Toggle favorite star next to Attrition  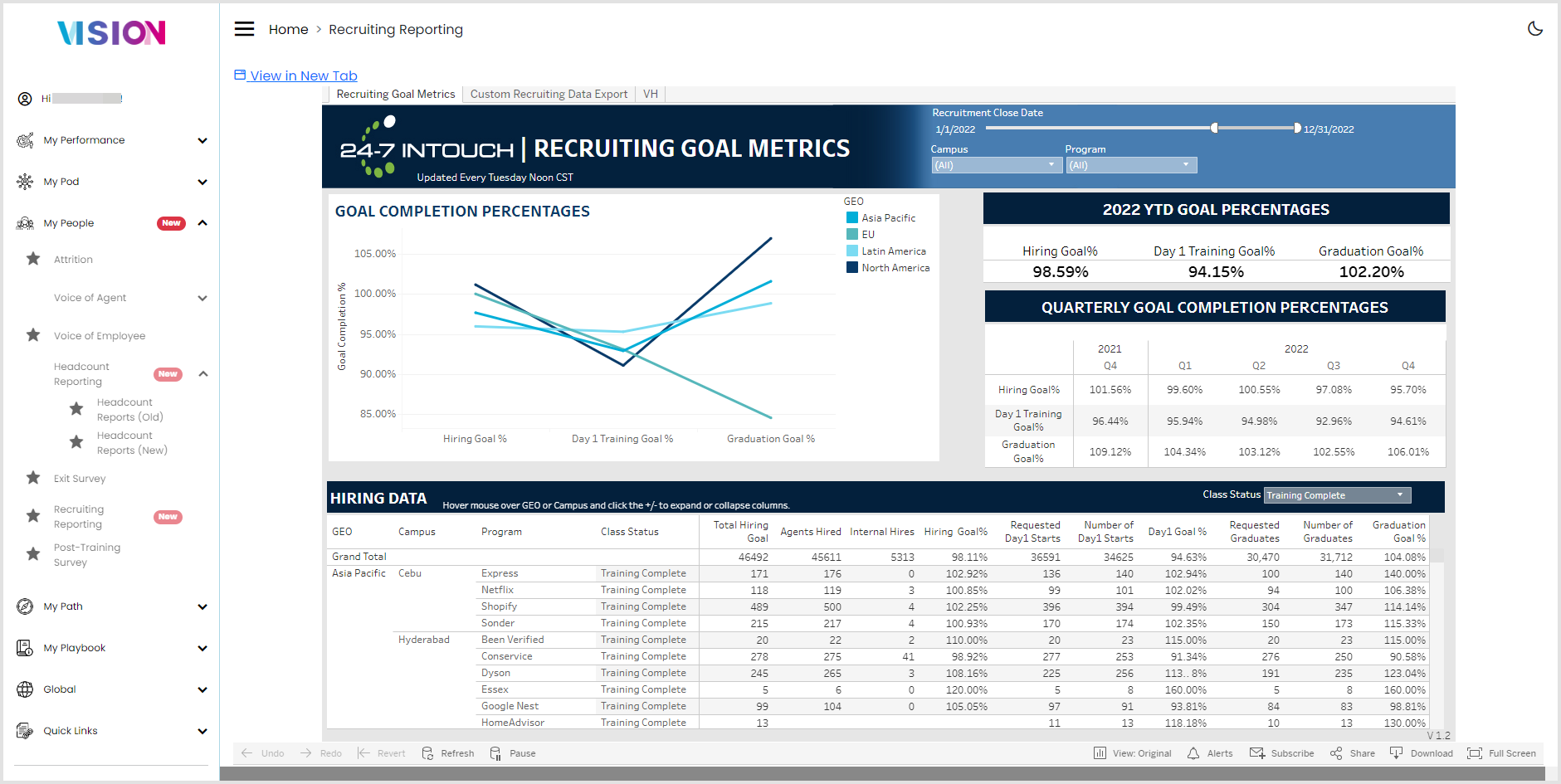(33, 259)
